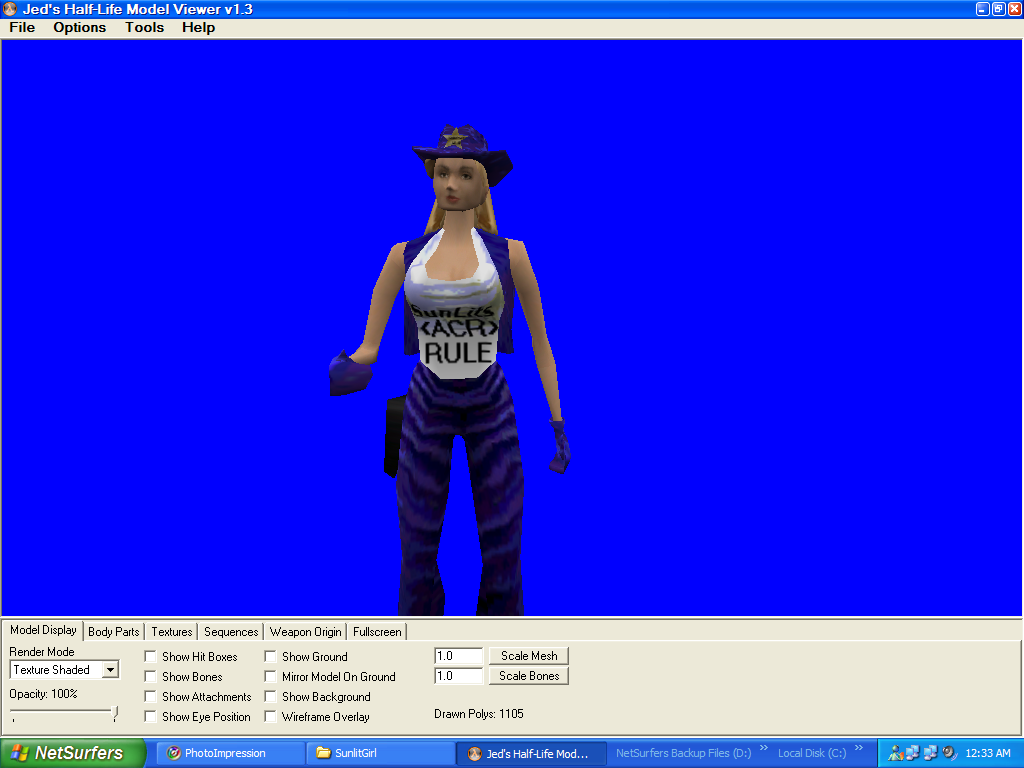Switch to the Weapon Origin tab
This screenshot has width=1024, height=768.
pyautogui.click(x=306, y=632)
